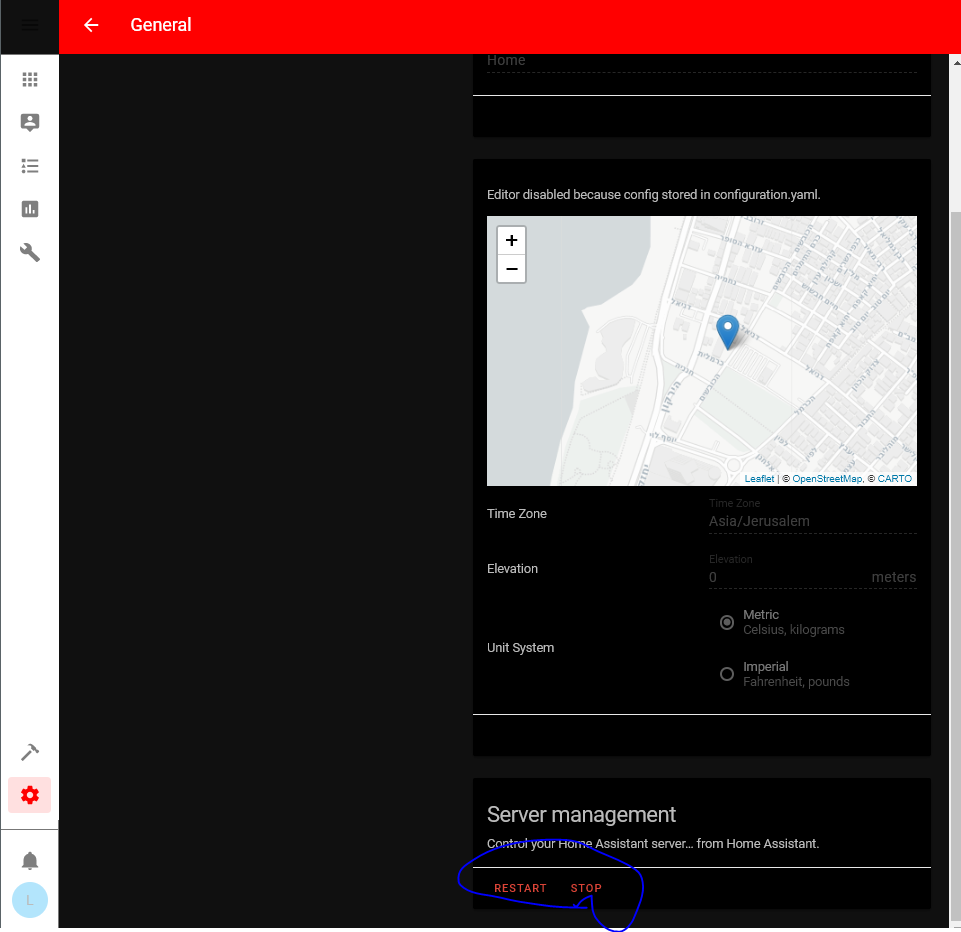Open Developer Tools hammer icon
Image resolution: width=961 pixels, height=932 pixels.
tap(29, 752)
